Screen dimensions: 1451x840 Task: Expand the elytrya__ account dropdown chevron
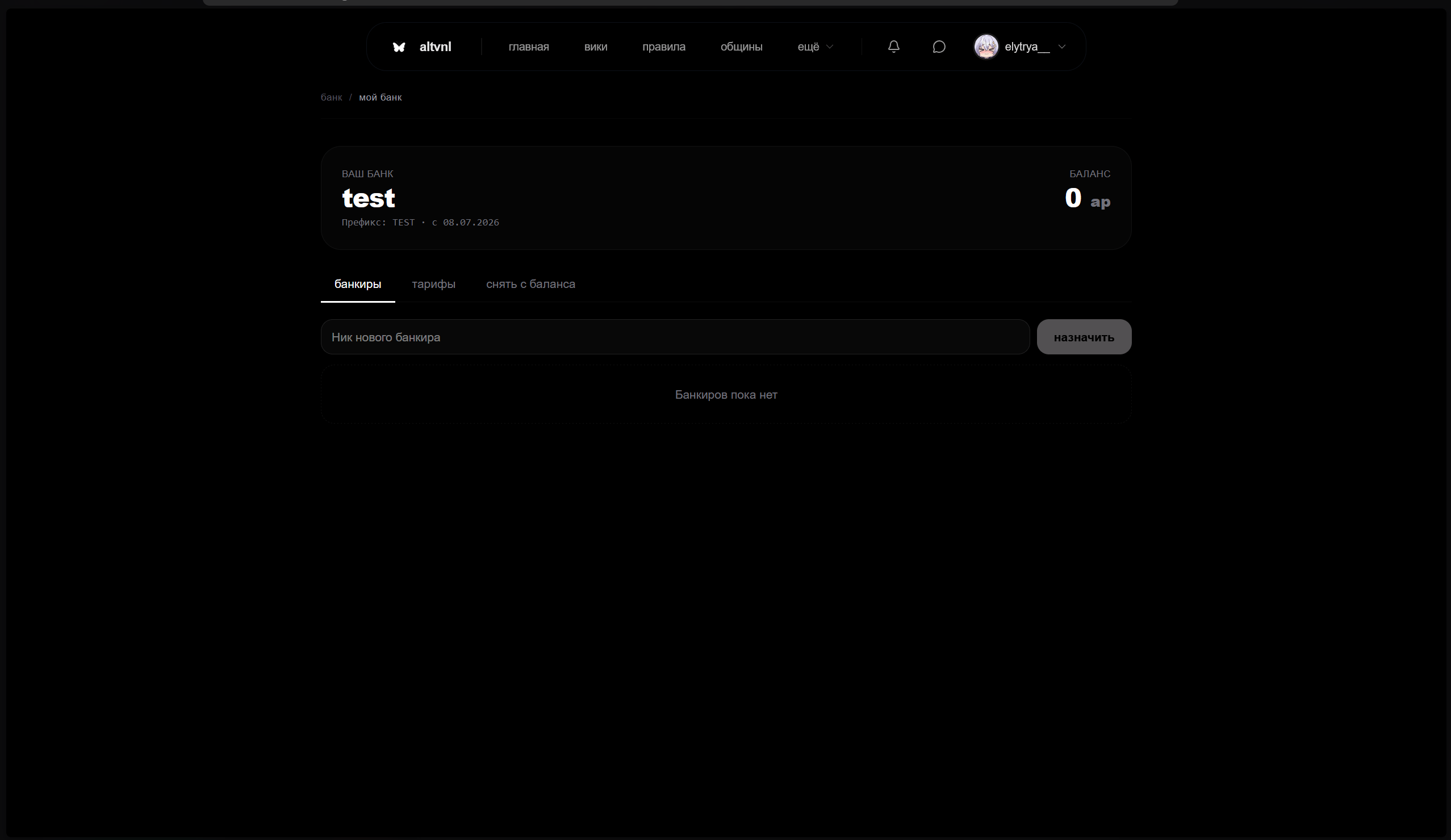click(x=1062, y=47)
